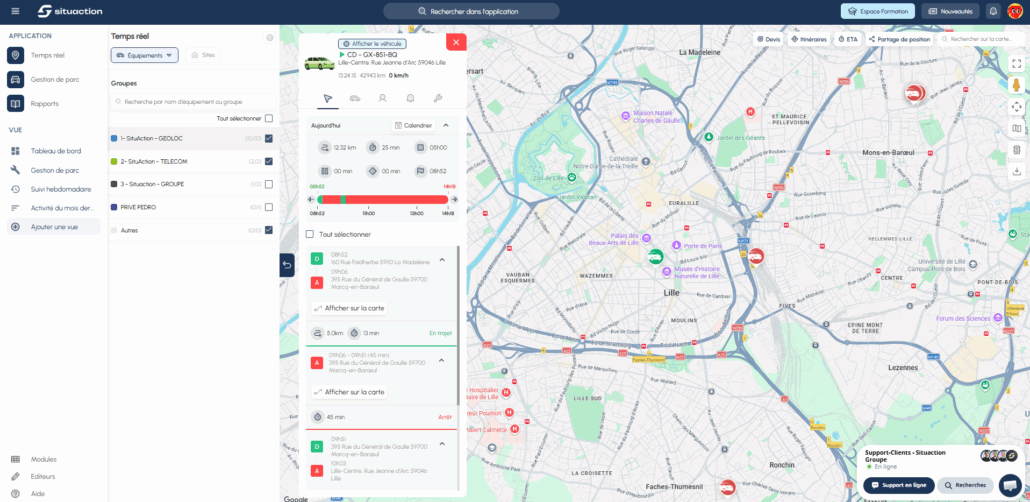
Task: Open the Nouveautés button
Action: tap(950, 11)
